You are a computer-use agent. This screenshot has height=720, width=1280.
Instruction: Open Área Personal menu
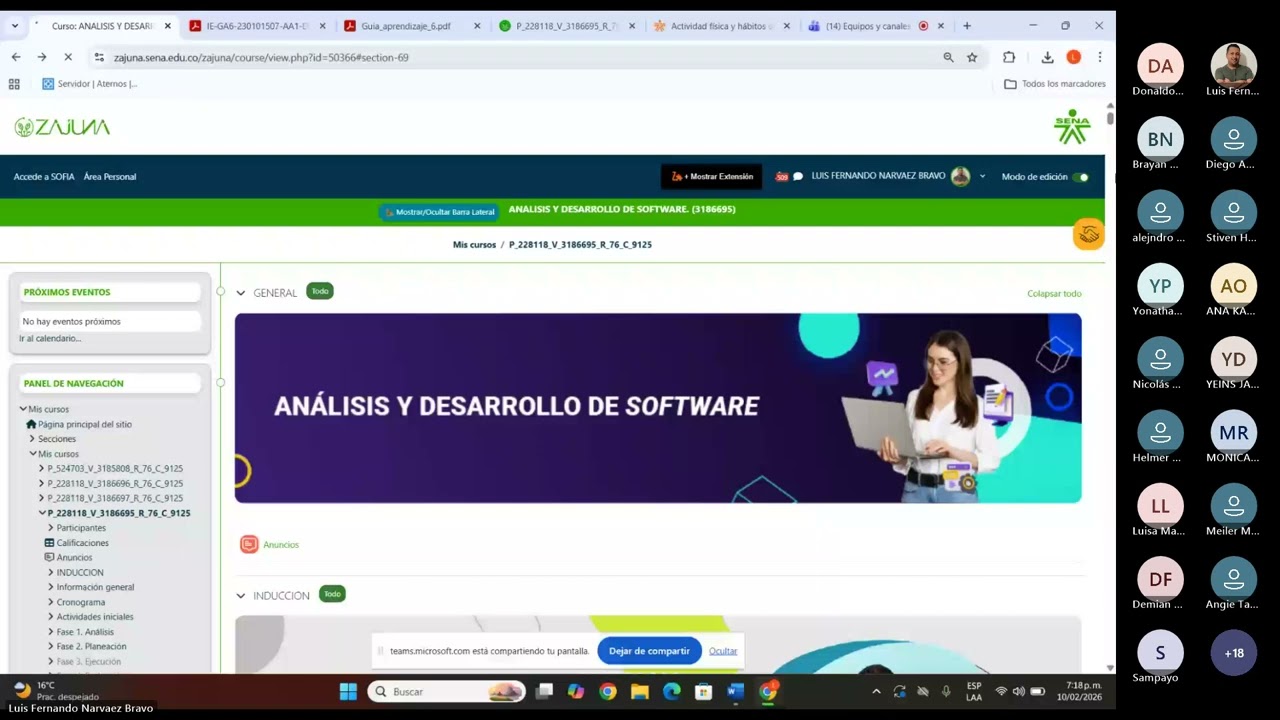pos(110,177)
